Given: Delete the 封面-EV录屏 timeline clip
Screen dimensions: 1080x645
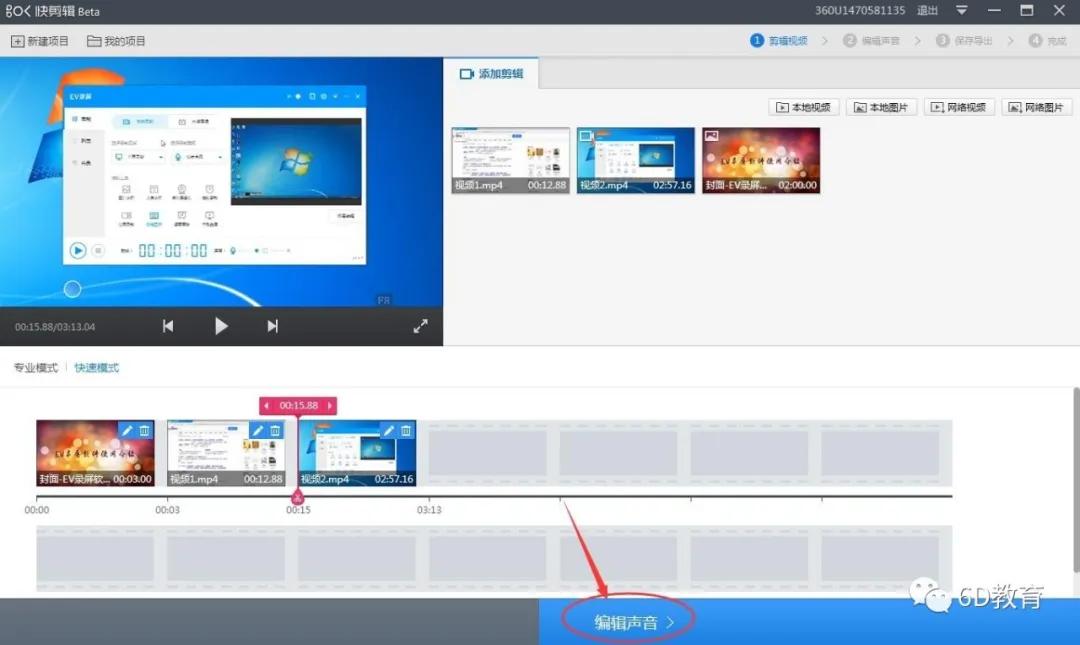Looking at the screenshot, I should coord(145,431).
